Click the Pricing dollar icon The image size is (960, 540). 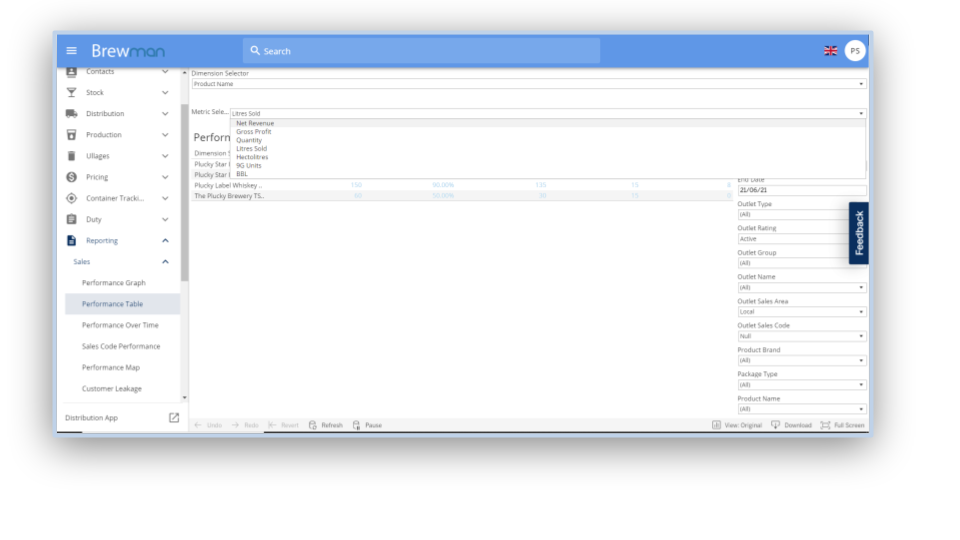click(x=72, y=177)
